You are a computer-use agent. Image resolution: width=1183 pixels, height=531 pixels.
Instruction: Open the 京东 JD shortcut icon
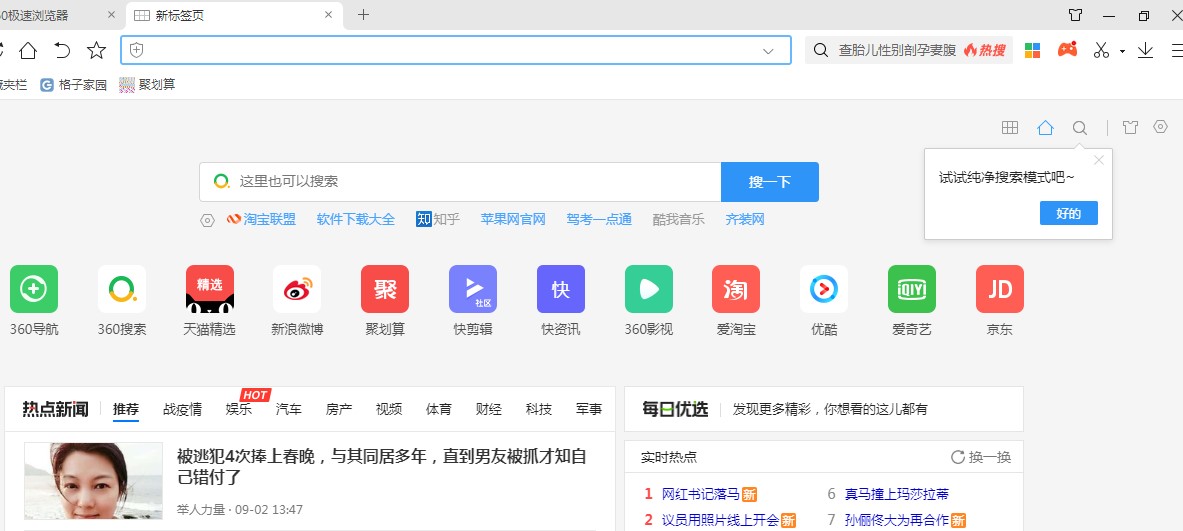point(999,289)
